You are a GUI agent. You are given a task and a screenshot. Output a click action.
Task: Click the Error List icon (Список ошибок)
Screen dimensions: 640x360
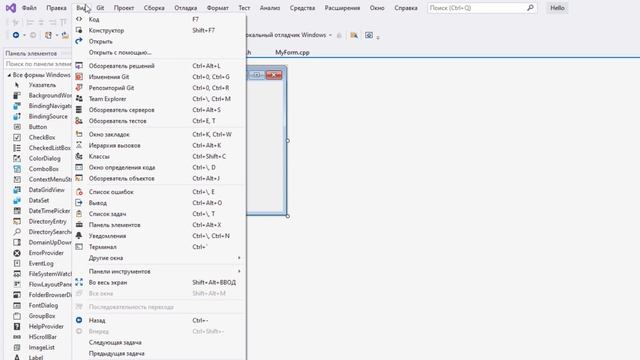point(79,191)
